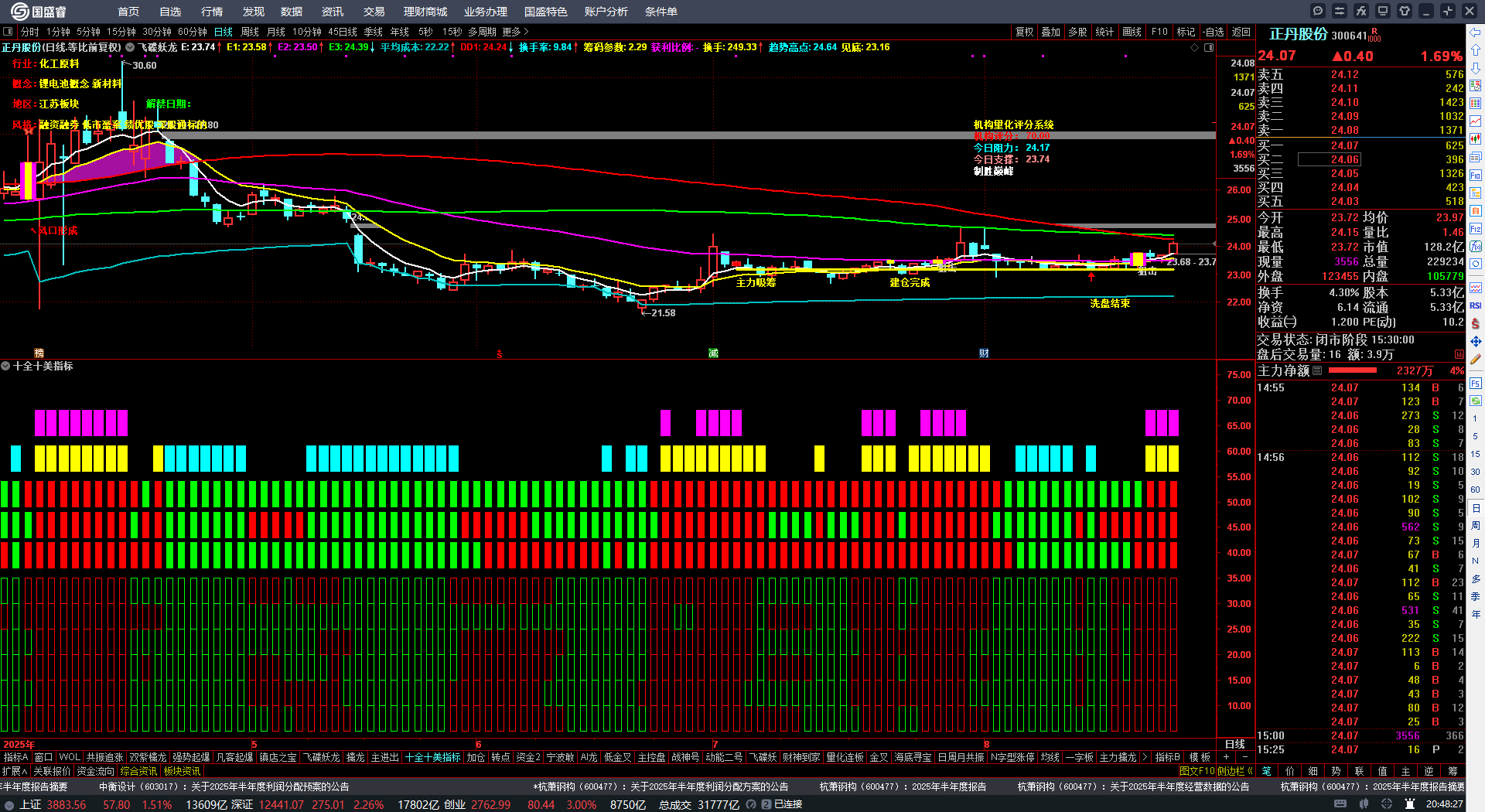The height and width of the screenshot is (812, 1485).
Task: Open the chat bubble icon in title bar
Action: (1318, 11)
